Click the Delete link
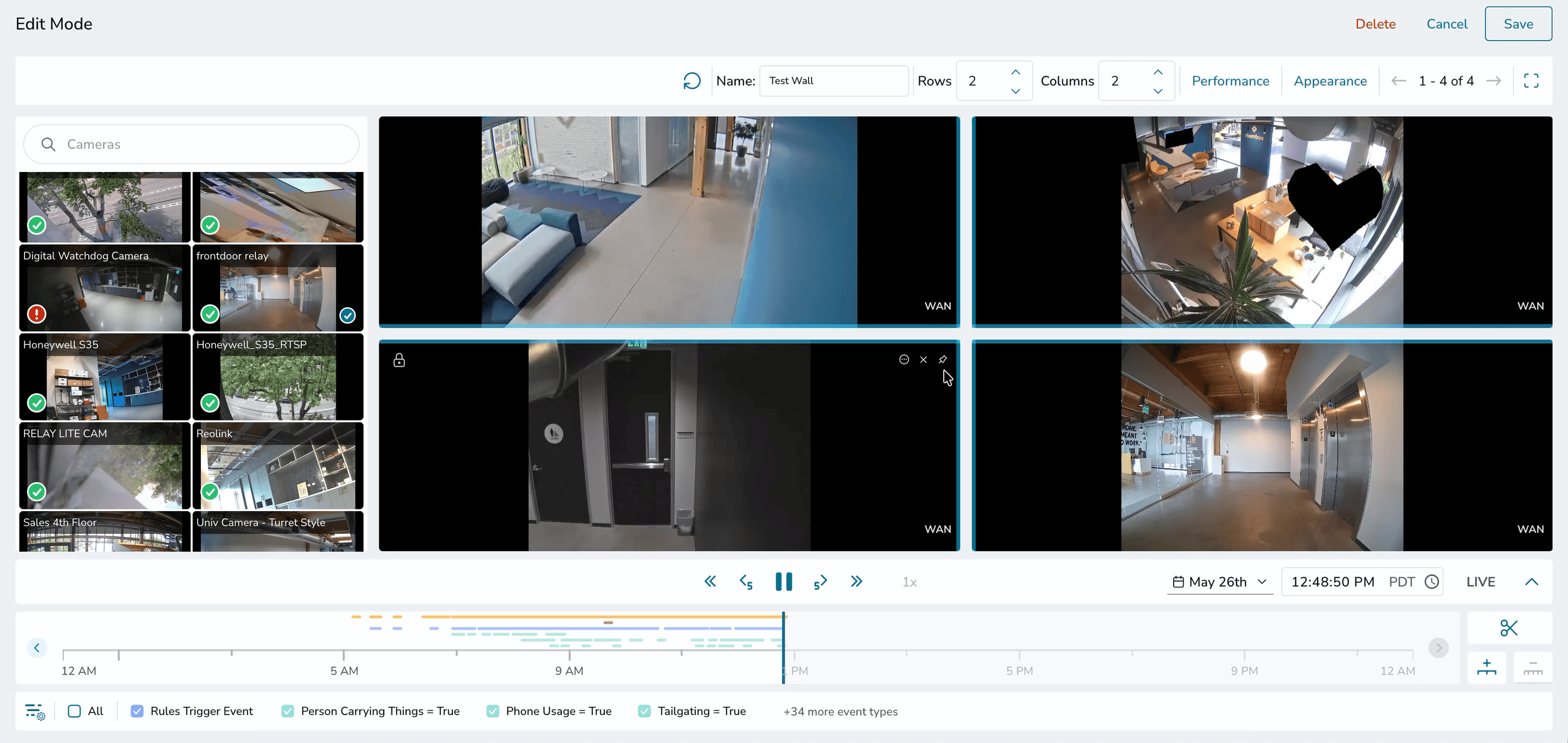Image resolution: width=1568 pixels, height=743 pixels. (1375, 24)
